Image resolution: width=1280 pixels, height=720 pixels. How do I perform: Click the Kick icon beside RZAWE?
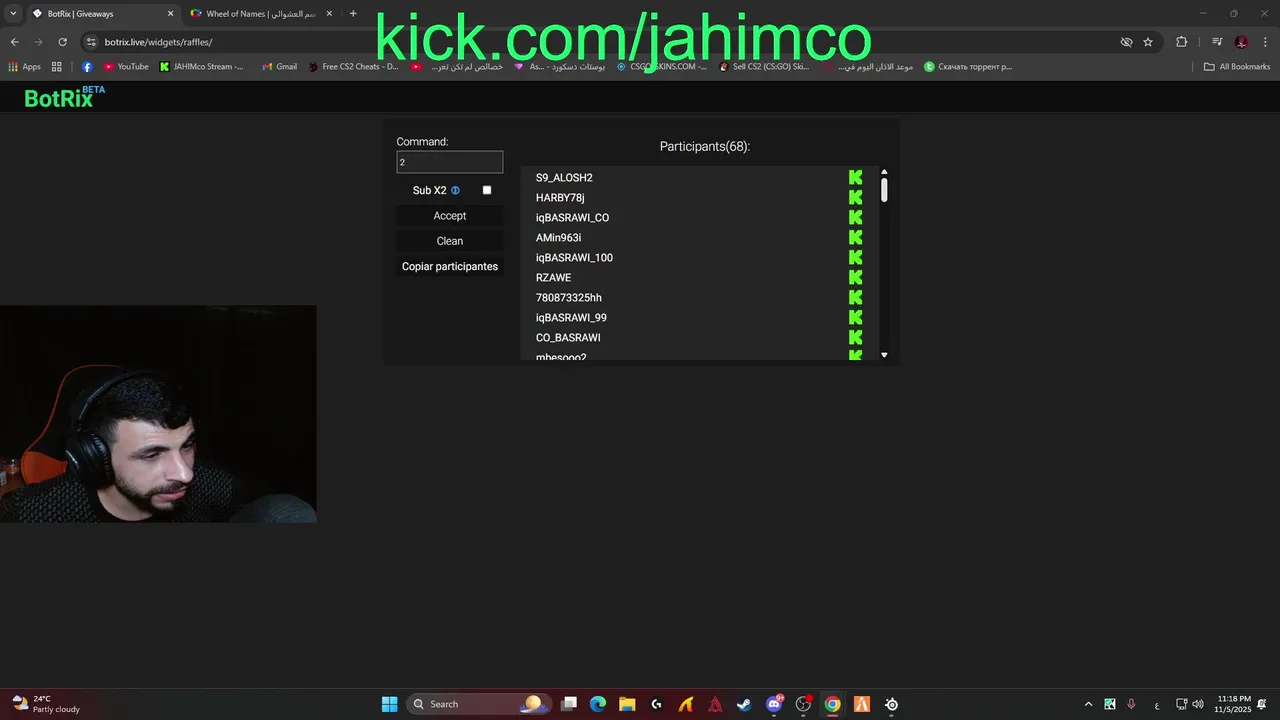pos(855,277)
